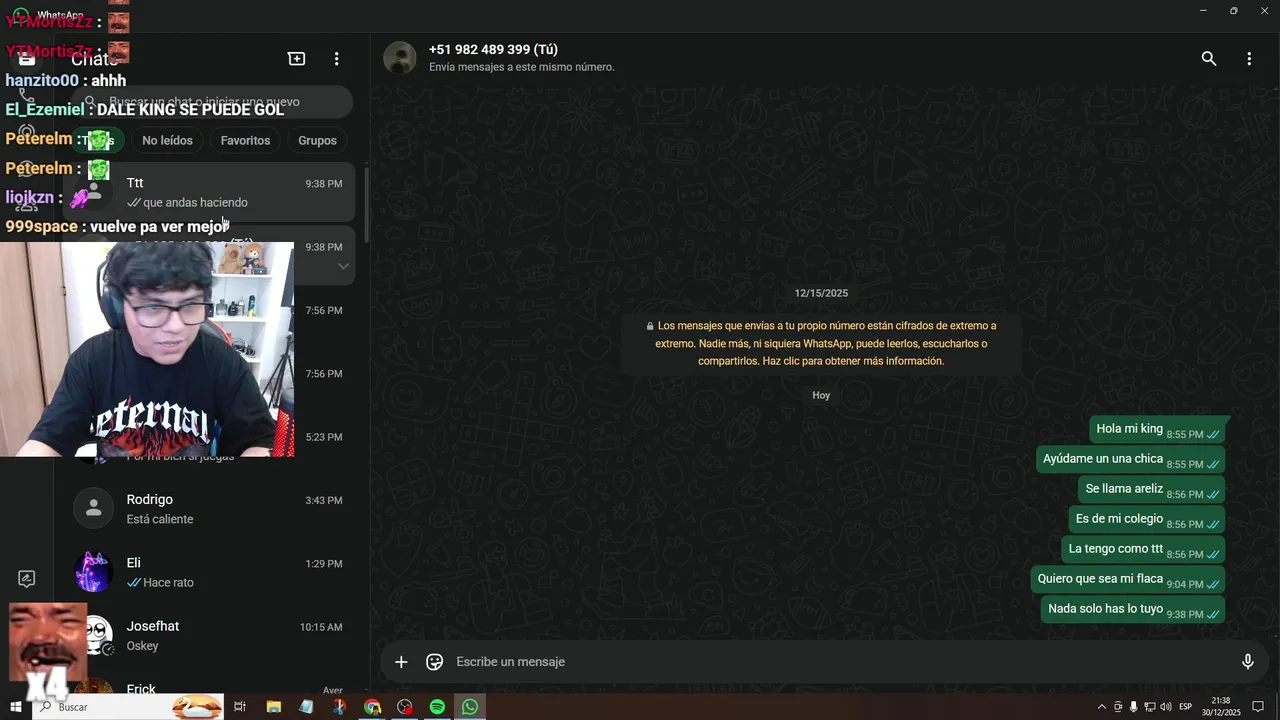
Task: Show hidden system tray icons
Action: 1102,707
